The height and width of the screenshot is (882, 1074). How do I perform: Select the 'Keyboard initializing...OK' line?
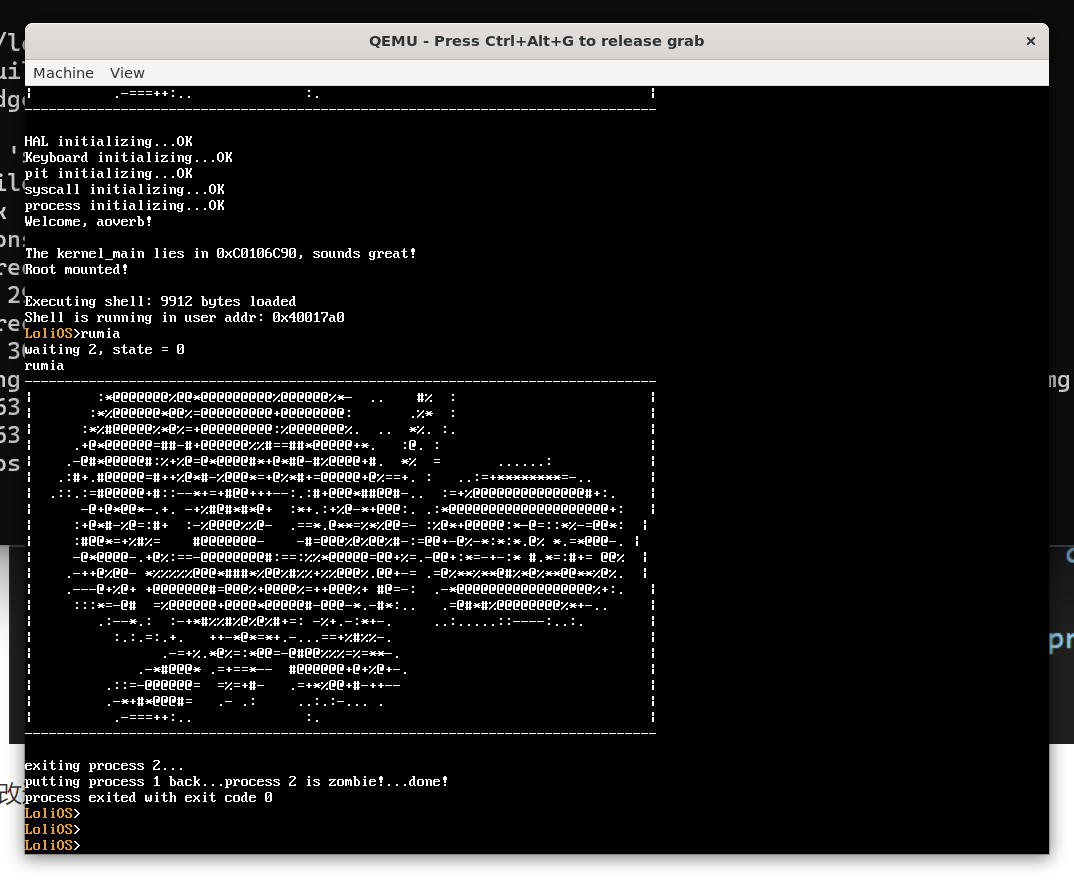pyautogui.click(x=128, y=157)
